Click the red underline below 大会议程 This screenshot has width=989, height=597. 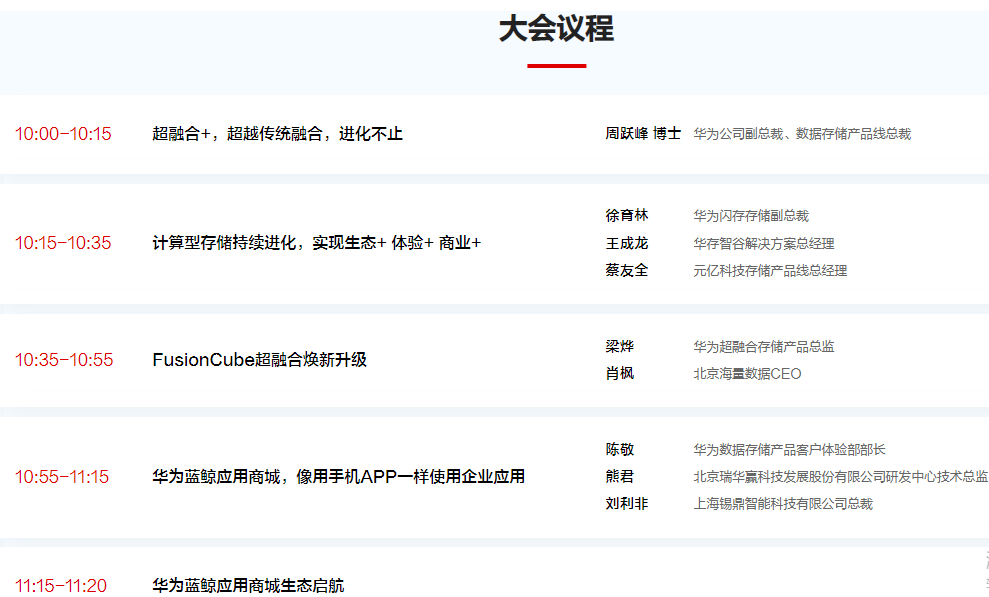[x=556, y=66]
